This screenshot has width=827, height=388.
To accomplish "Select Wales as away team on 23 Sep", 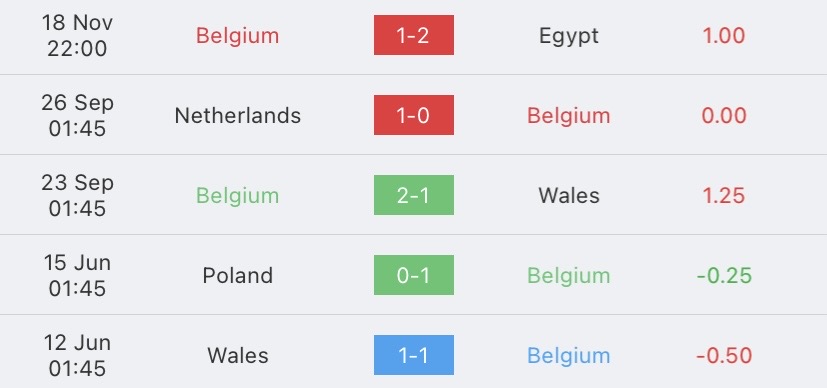I will (569, 196).
